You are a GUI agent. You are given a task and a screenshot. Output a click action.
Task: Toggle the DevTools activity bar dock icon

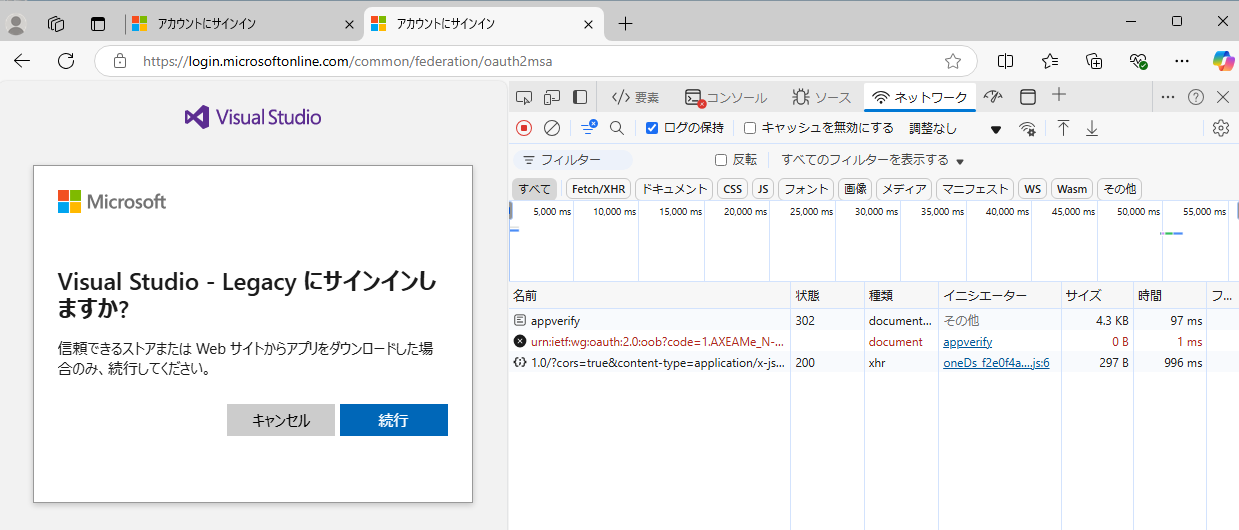[x=580, y=97]
